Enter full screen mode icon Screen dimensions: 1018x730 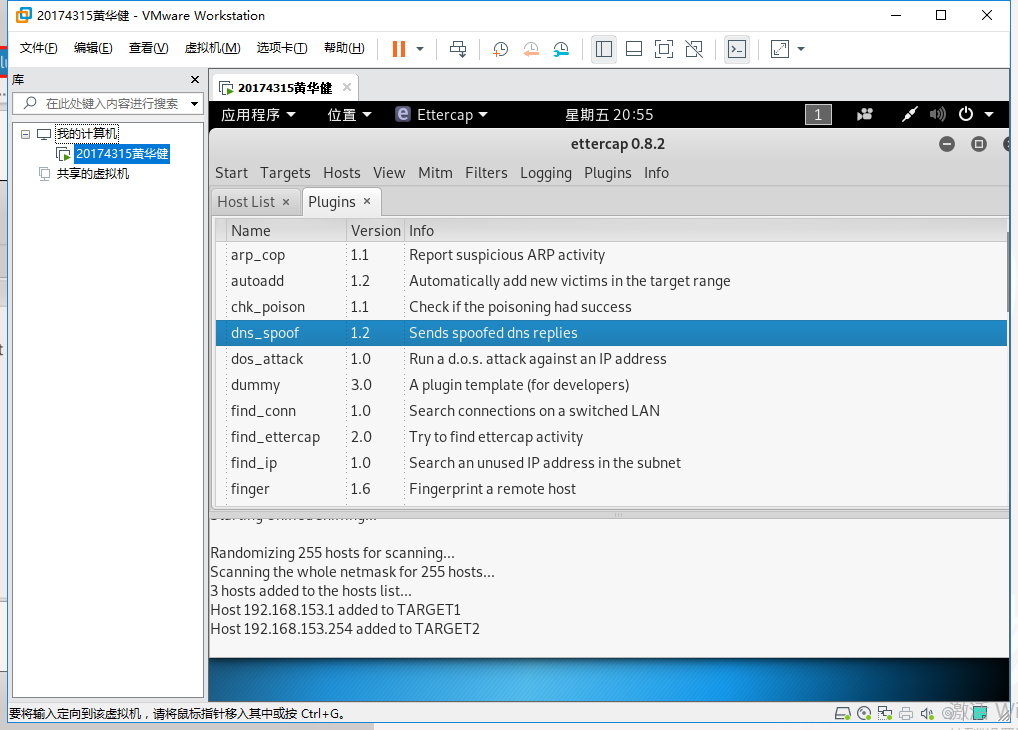pos(664,49)
